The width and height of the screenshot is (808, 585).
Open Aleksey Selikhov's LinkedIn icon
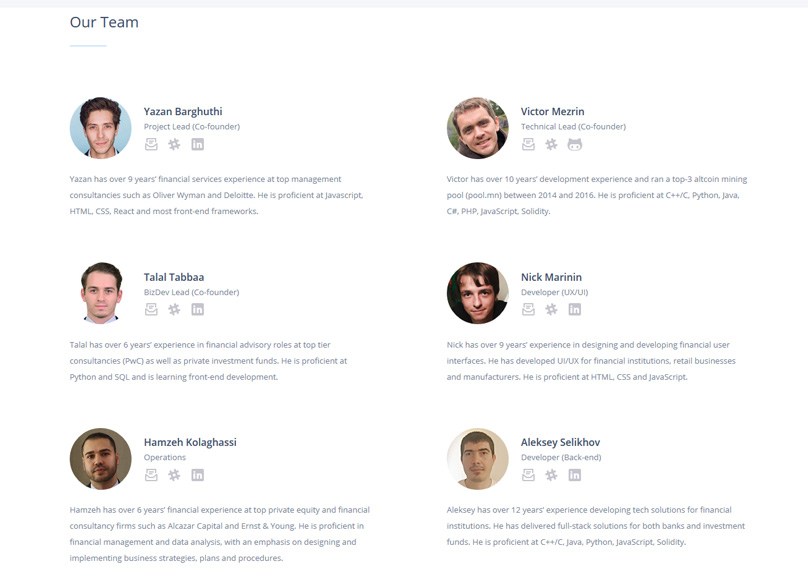575,475
